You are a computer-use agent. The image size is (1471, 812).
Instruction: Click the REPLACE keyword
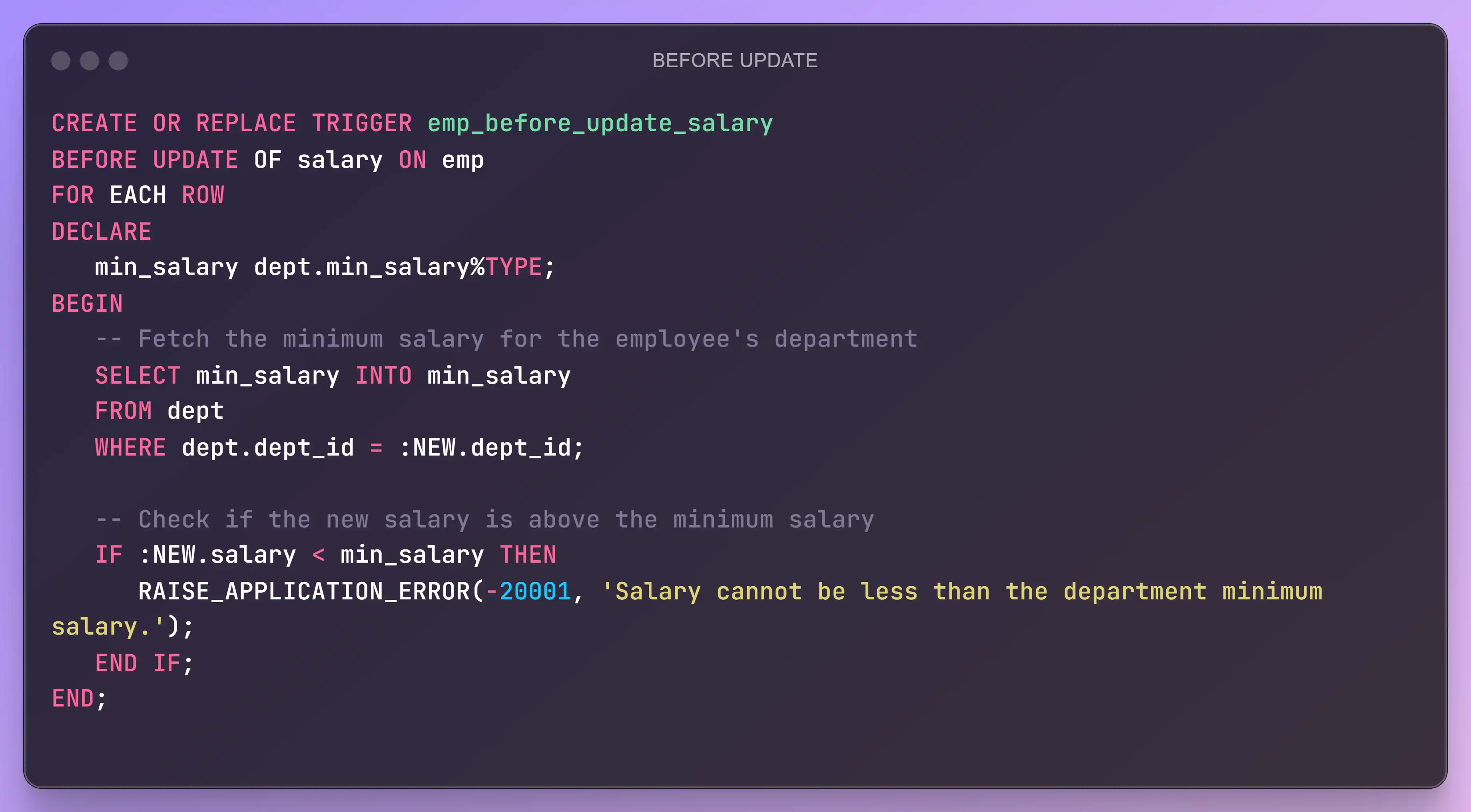[x=246, y=123]
